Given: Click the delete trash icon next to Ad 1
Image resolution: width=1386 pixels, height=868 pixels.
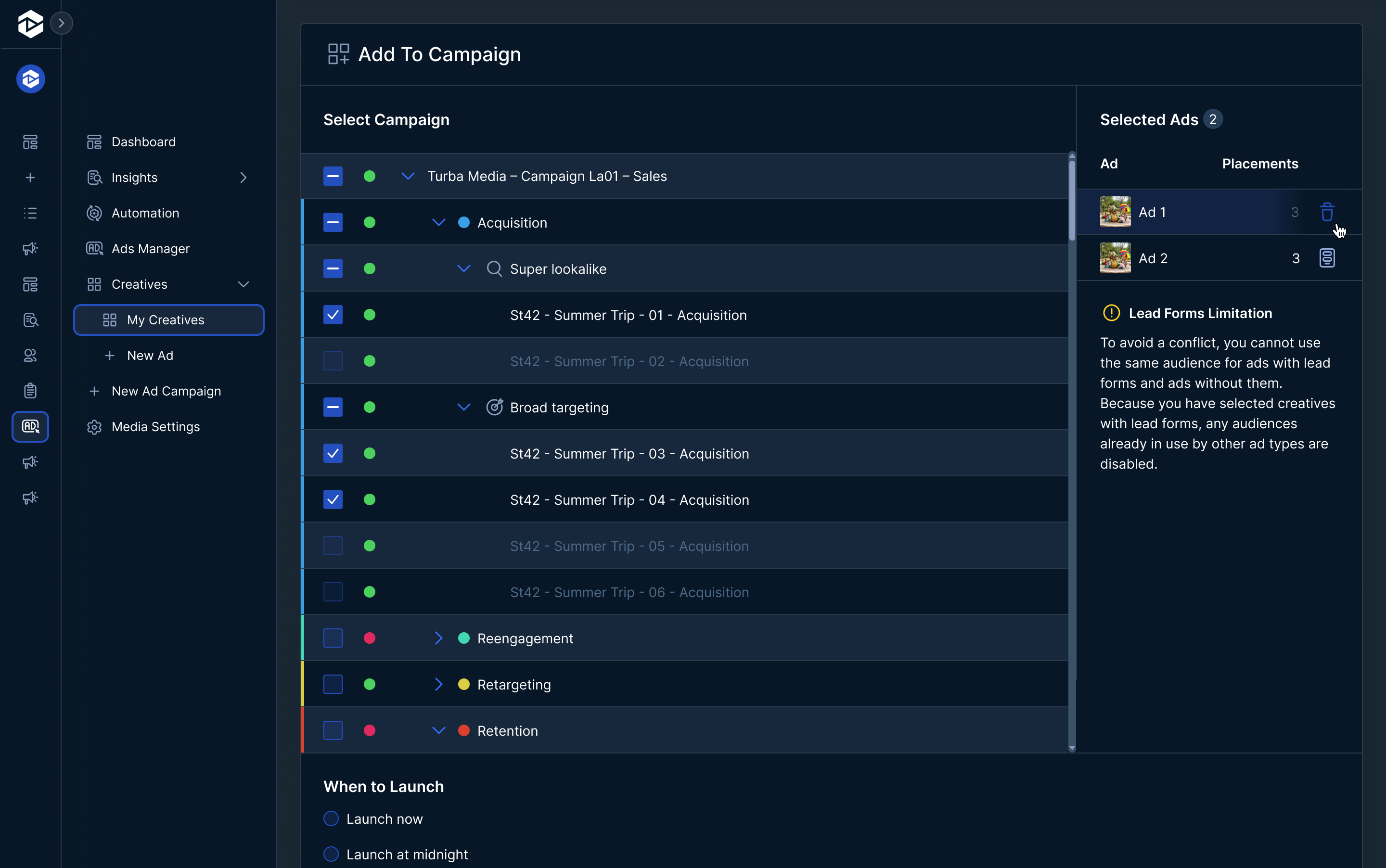Looking at the screenshot, I should [x=1327, y=211].
